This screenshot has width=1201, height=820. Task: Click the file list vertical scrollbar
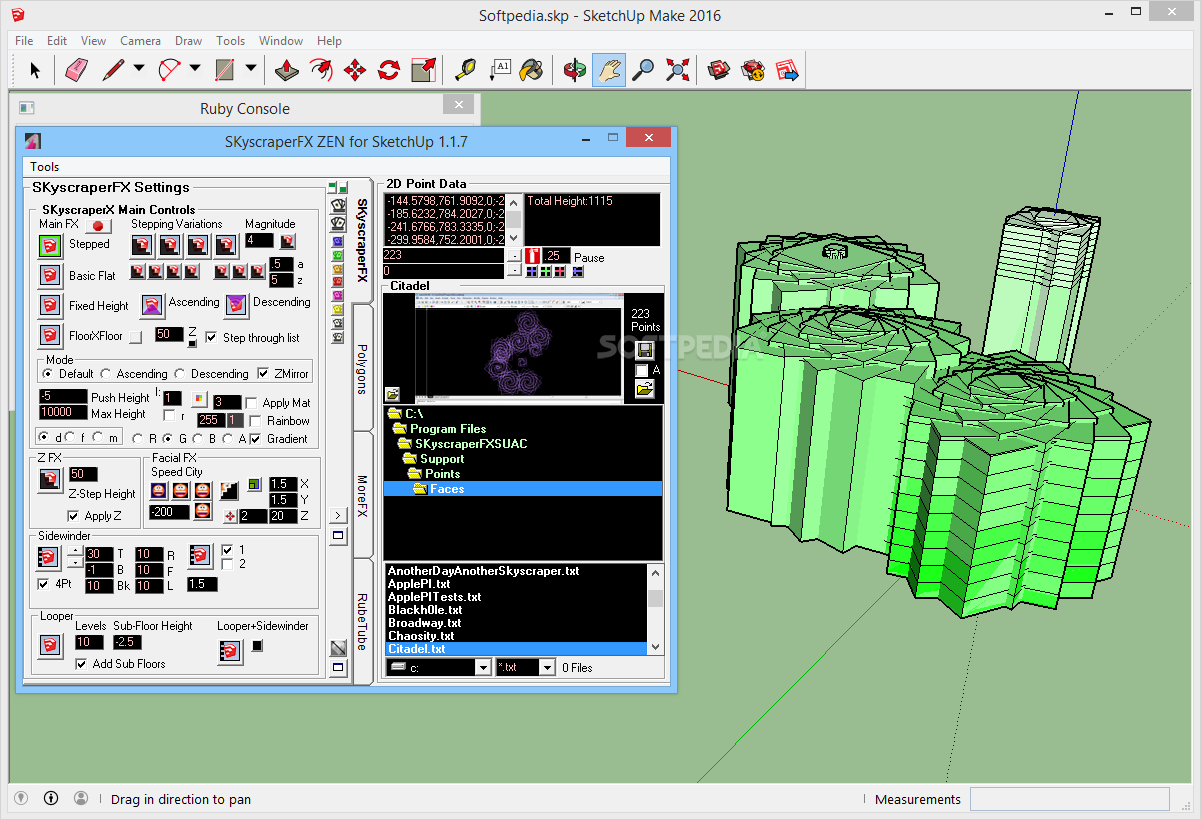click(x=655, y=609)
